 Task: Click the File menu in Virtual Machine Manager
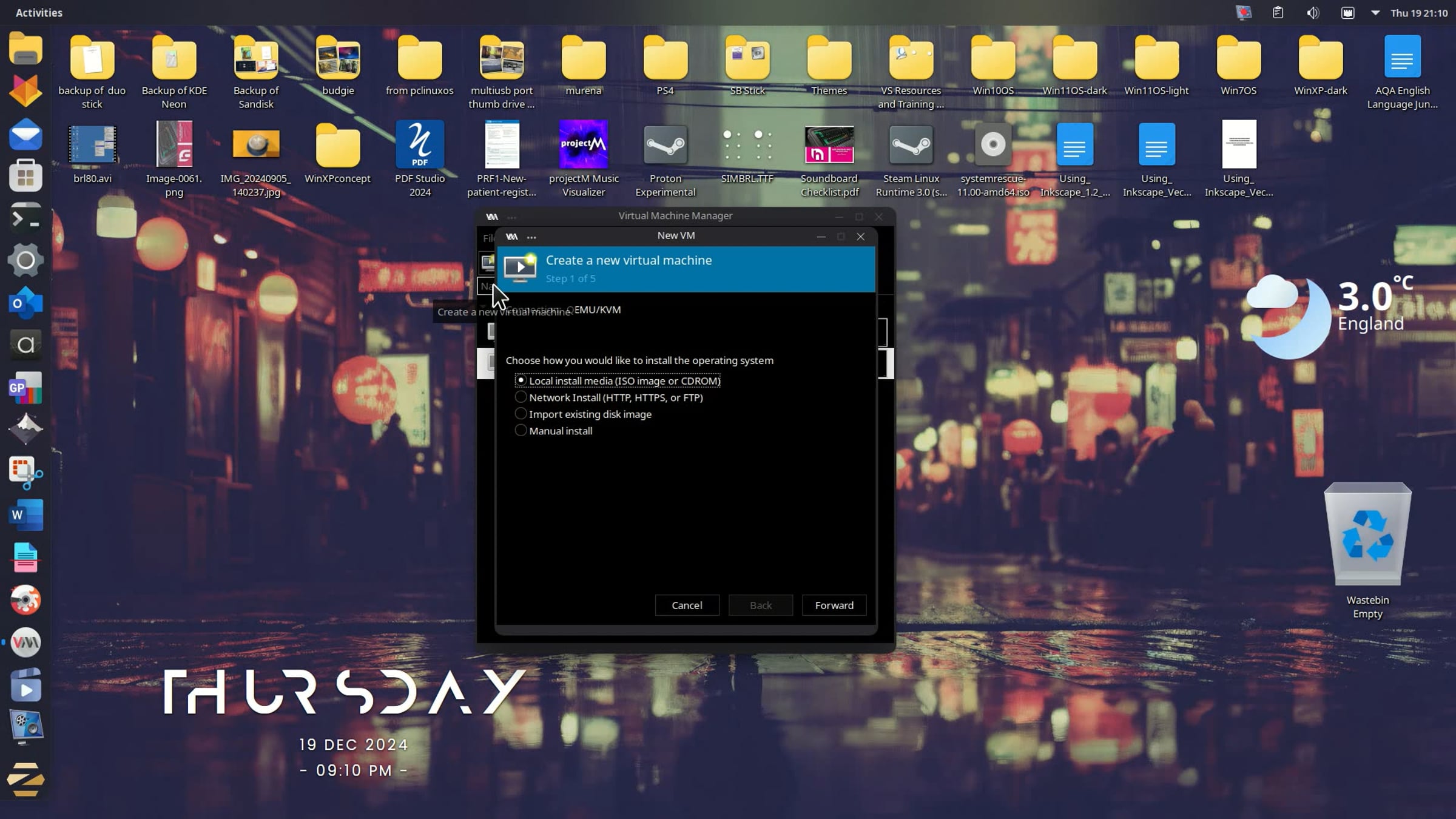coord(489,238)
